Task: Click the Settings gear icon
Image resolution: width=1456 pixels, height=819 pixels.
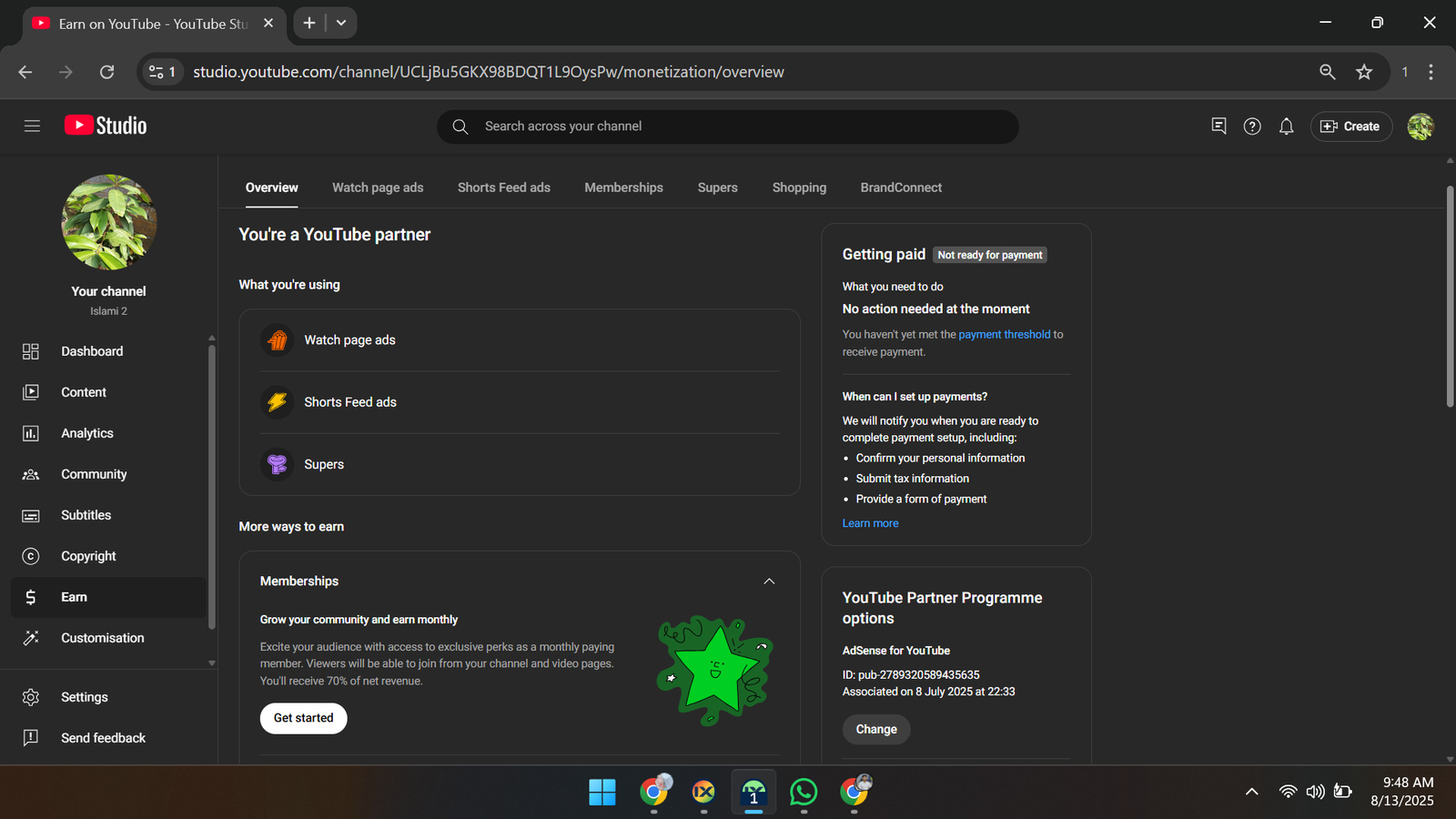Action: point(31,697)
